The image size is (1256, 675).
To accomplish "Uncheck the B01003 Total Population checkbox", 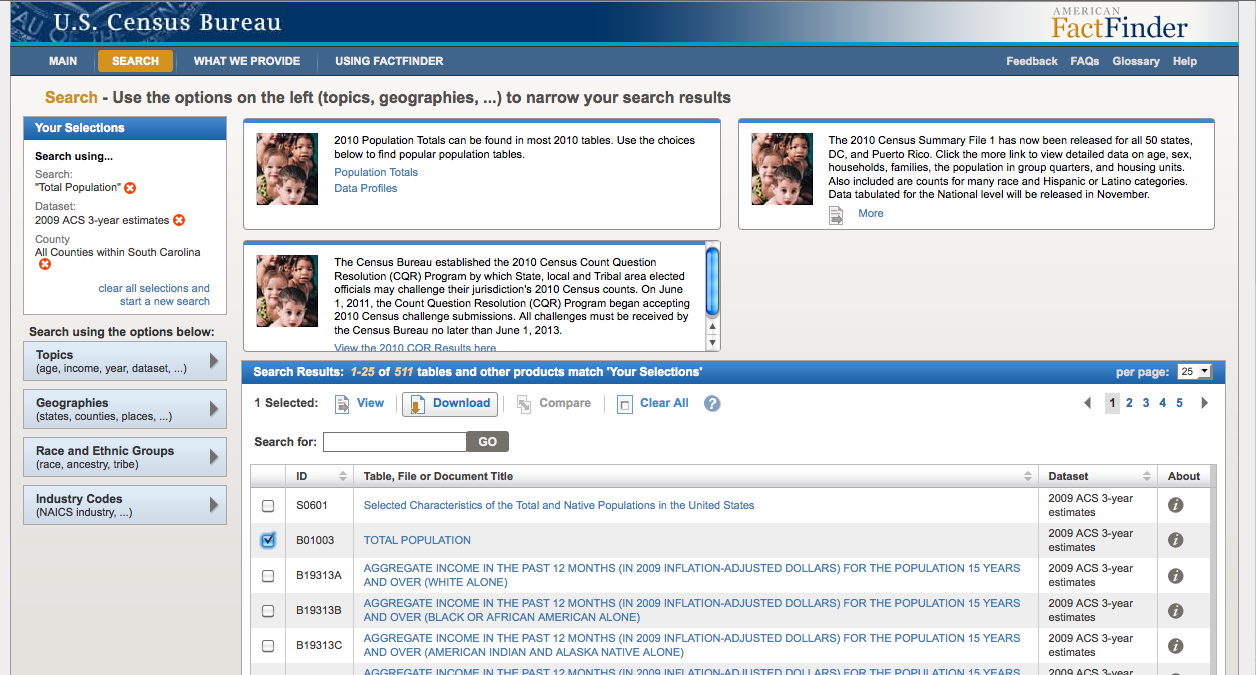I will [x=268, y=540].
